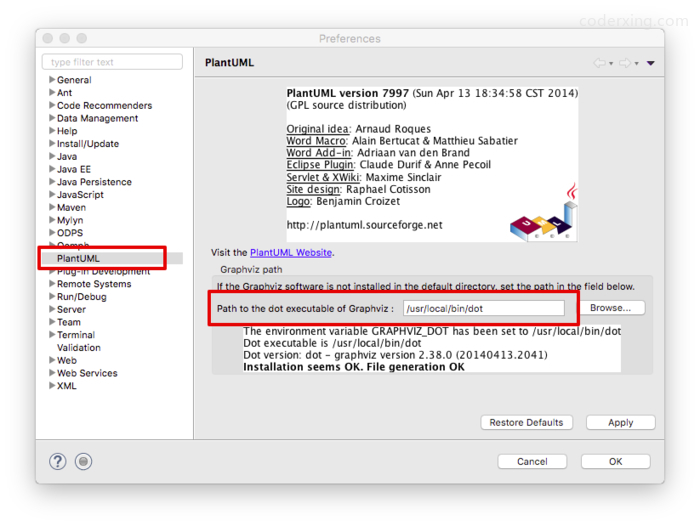Click the Apply button
Viewport: 700px width, 526px height.
pos(621,422)
